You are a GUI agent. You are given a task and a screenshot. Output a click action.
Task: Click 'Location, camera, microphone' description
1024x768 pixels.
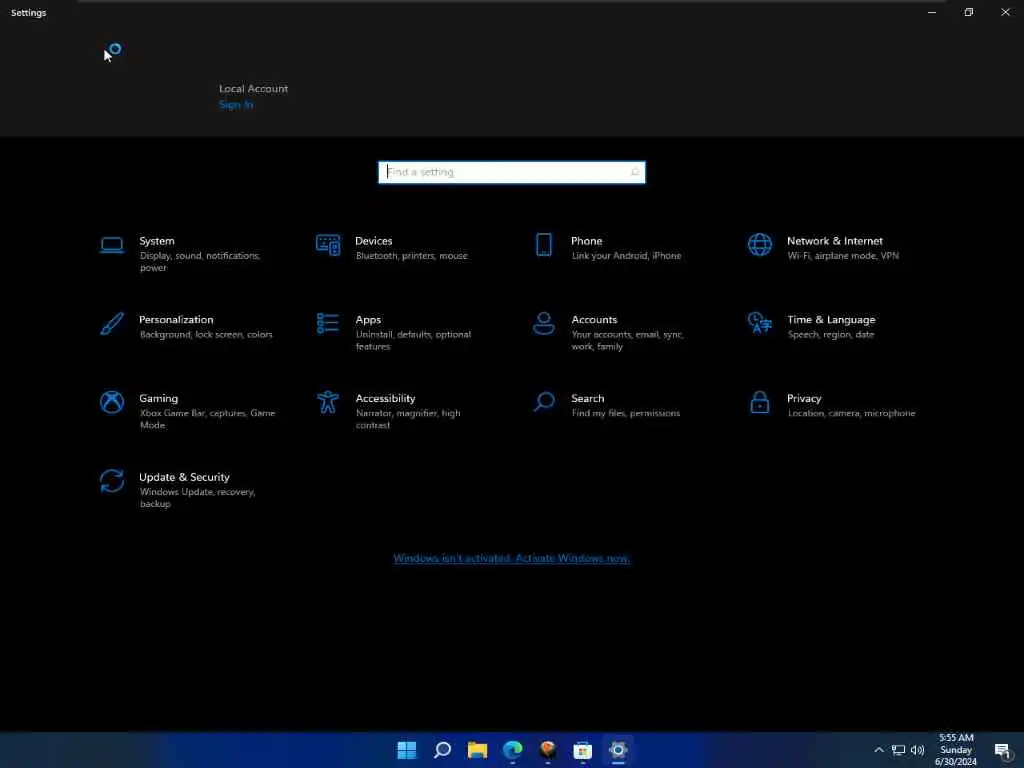[x=852, y=413]
